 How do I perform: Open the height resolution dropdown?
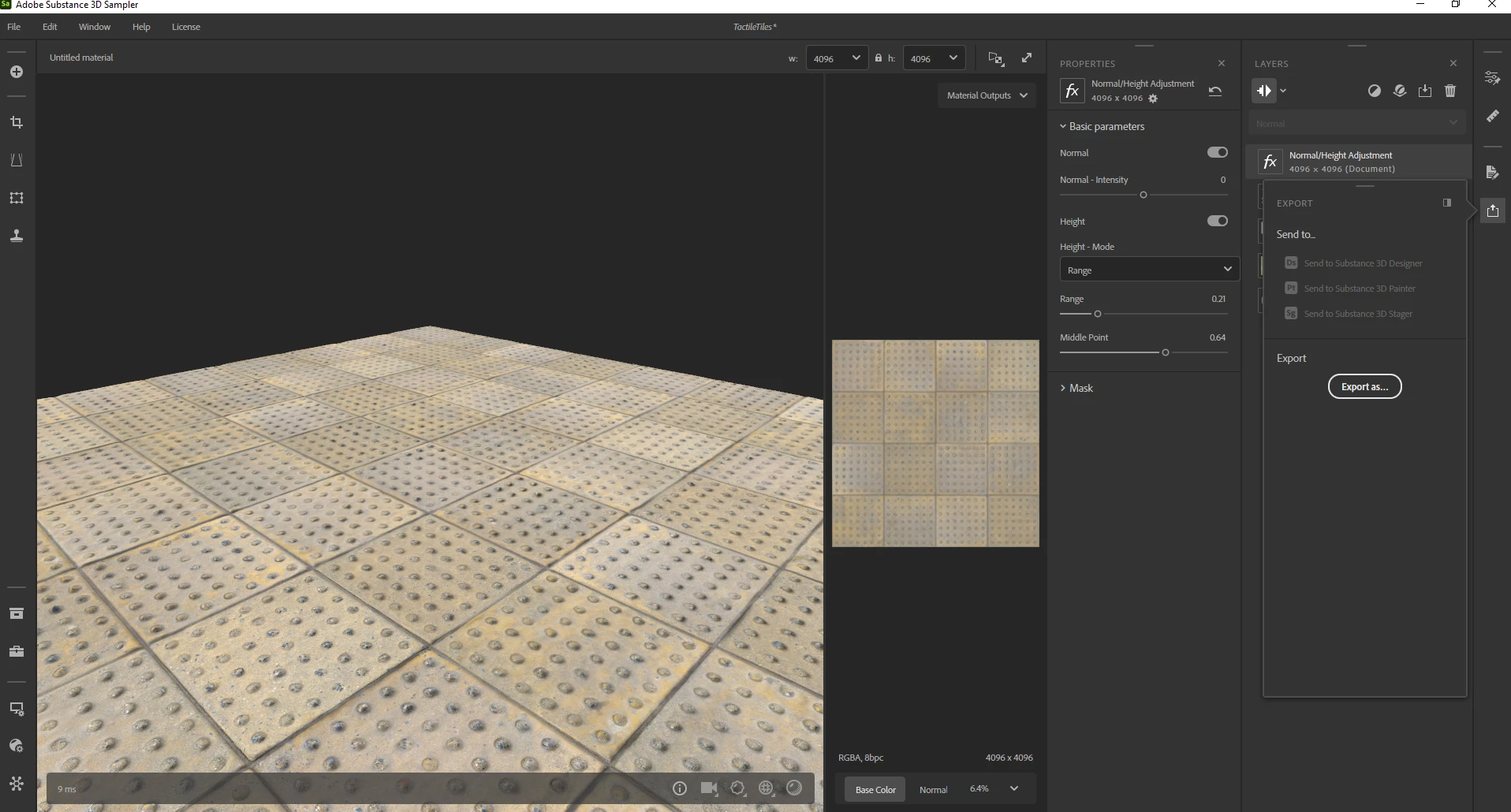coord(934,58)
